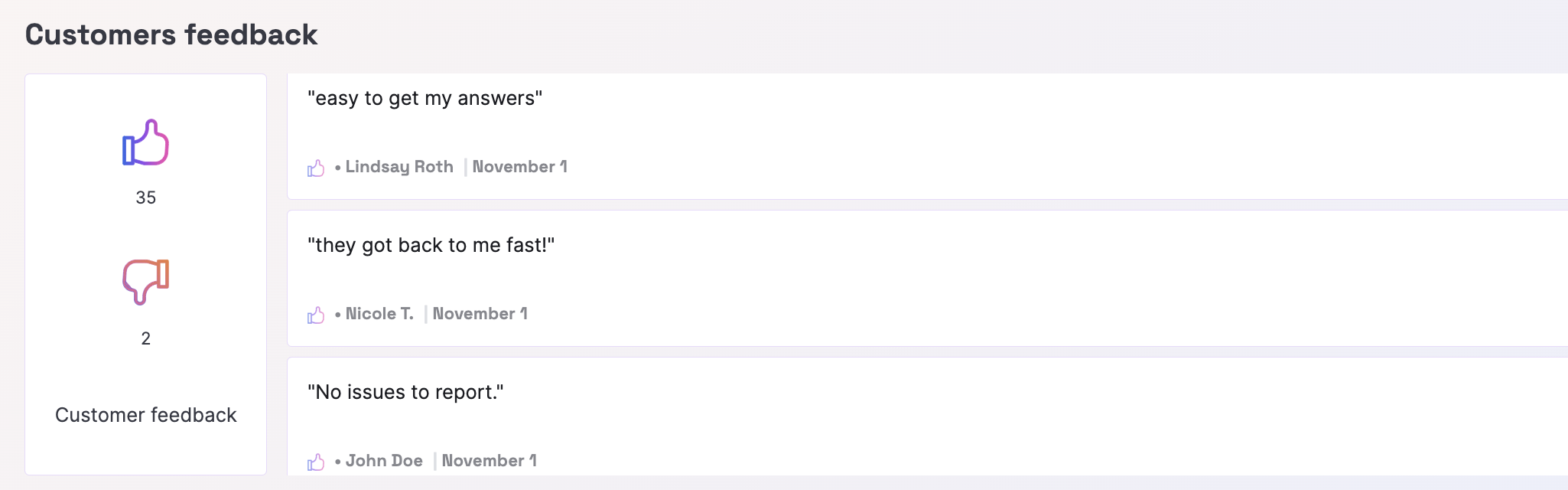Click the November 1 date on Nicole T.'s feedback
The height and width of the screenshot is (490, 1568).
pyautogui.click(x=480, y=314)
